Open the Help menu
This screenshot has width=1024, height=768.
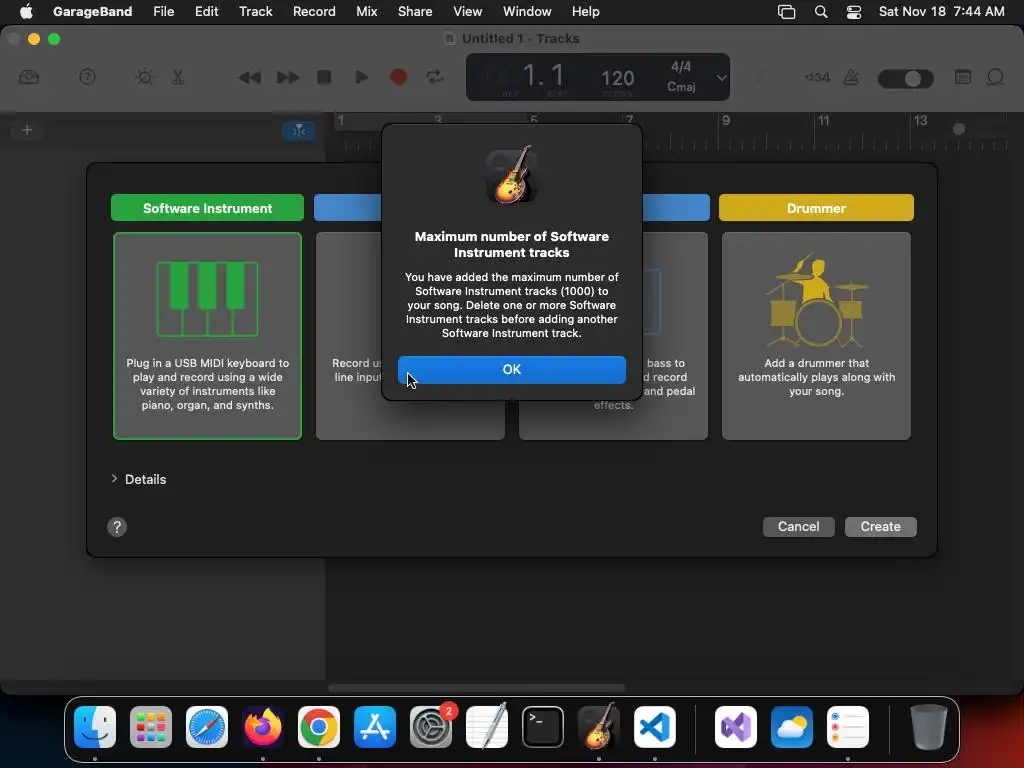585,11
